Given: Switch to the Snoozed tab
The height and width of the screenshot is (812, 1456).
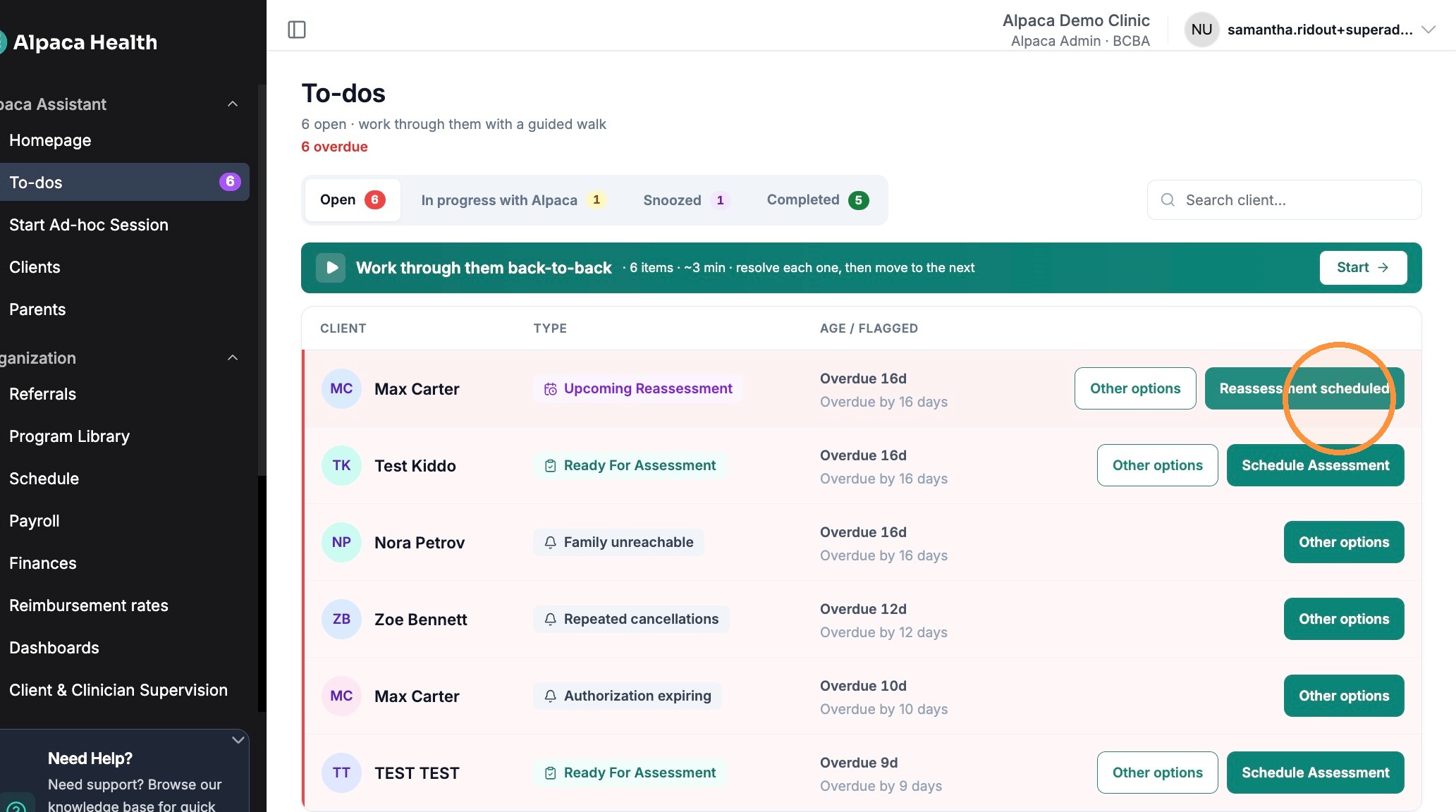Looking at the screenshot, I should (x=686, y=200).
